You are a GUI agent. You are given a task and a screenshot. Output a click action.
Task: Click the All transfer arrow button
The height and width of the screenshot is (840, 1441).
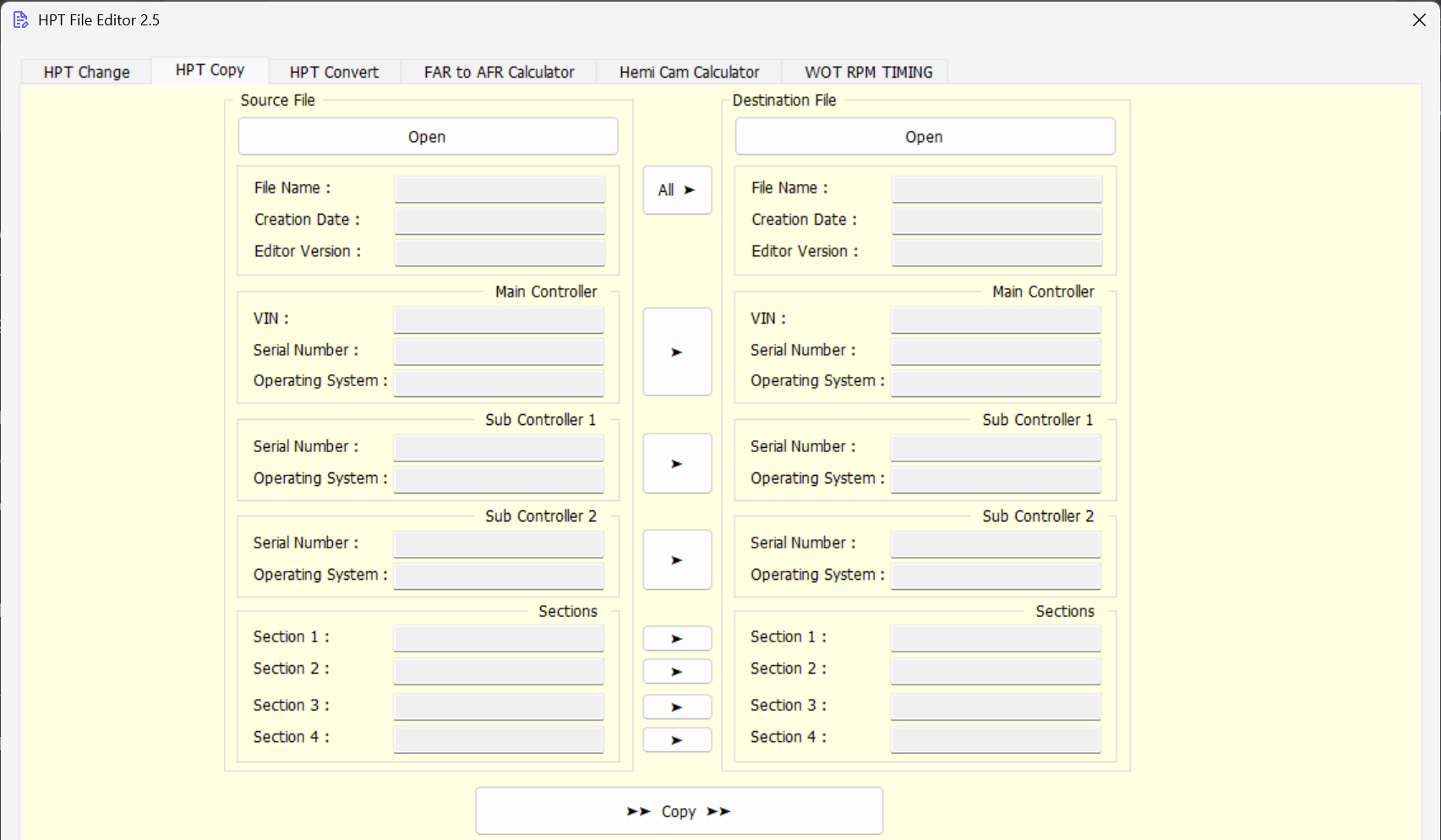pyautogui.click(x=676, y=190)
